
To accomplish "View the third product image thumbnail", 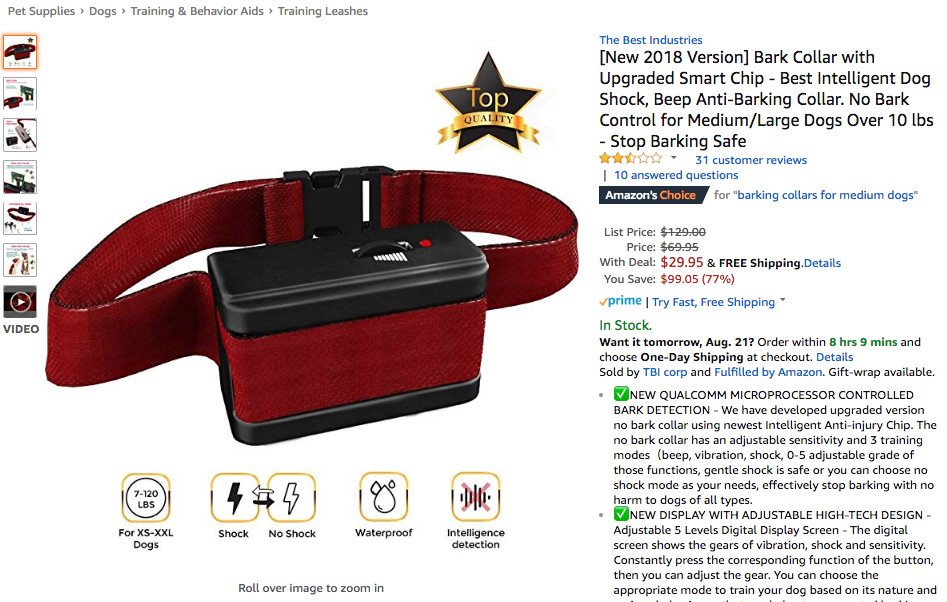I will [x=20, y=135].
